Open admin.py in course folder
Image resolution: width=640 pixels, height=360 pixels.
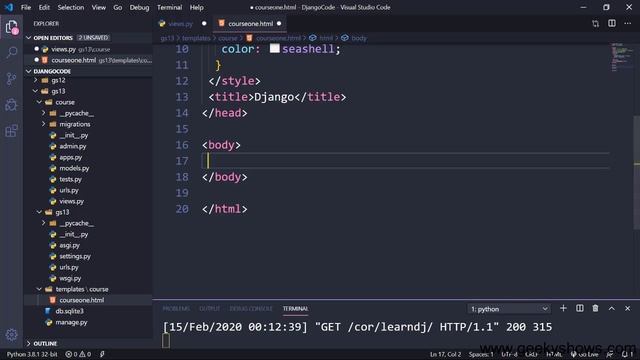[x=73, y=146]
